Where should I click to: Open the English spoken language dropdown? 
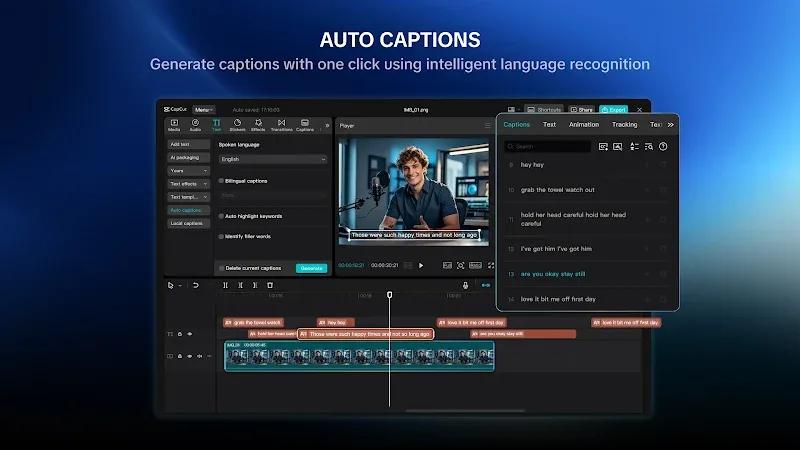272,159
